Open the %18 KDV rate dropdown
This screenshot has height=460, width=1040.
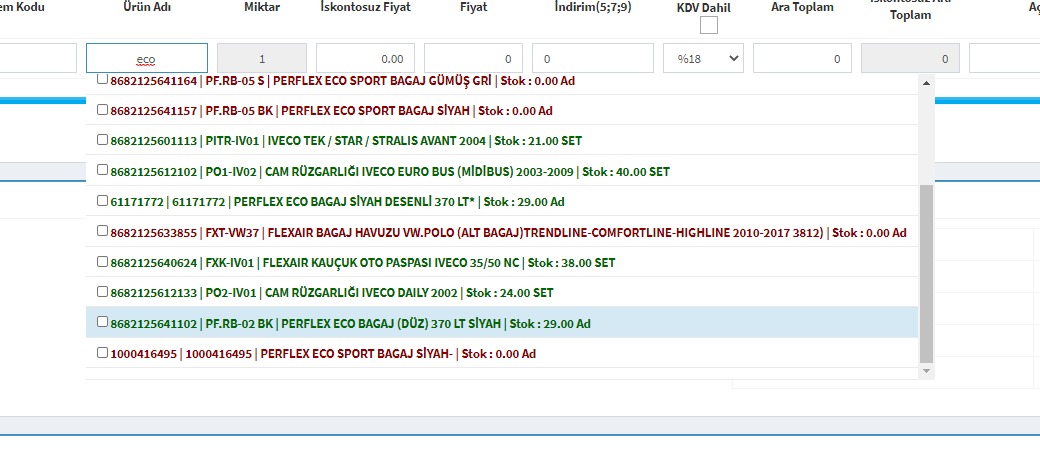tap(703, 59)
